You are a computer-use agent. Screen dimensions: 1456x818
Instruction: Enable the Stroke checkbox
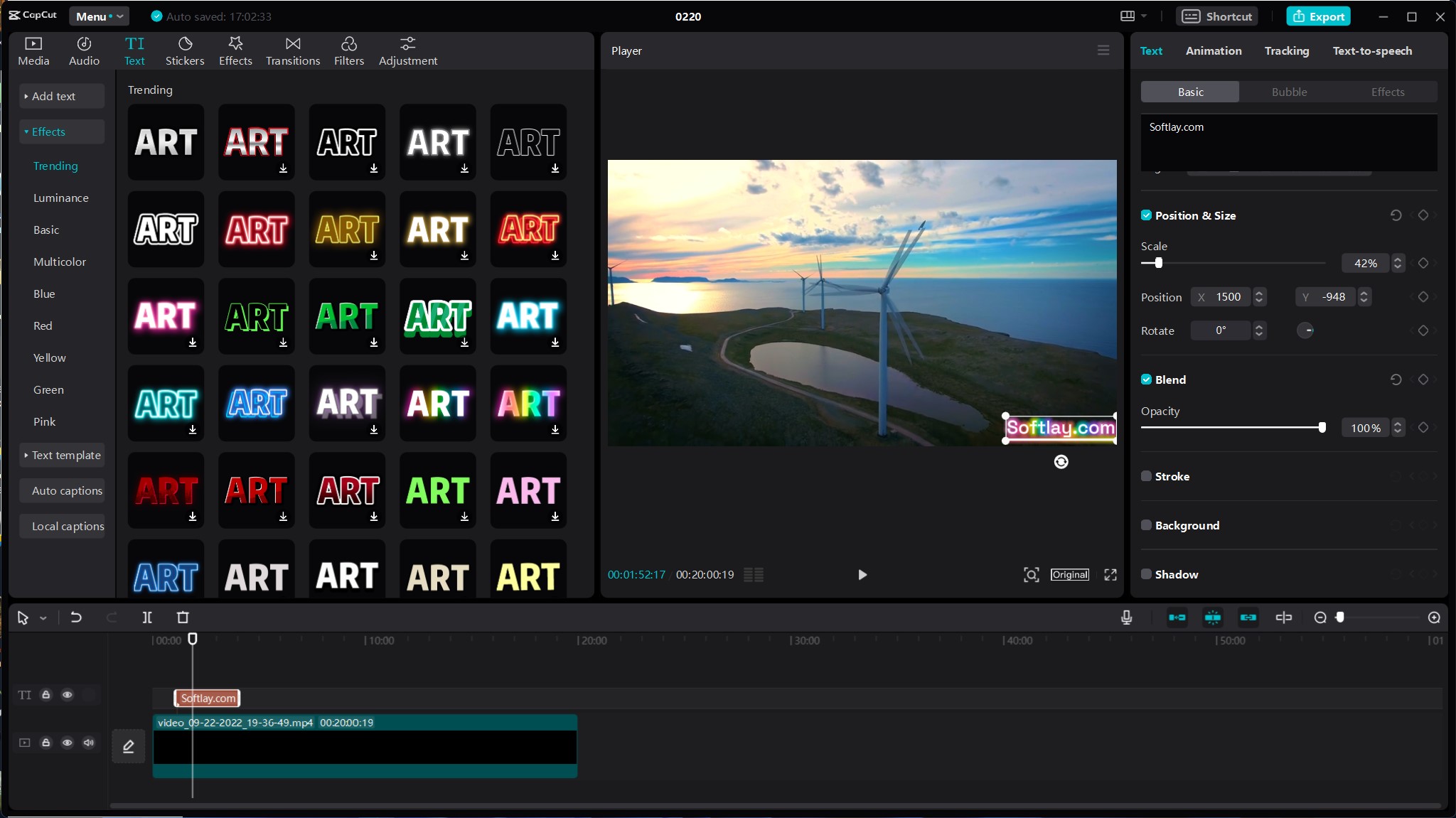point(1147,476)
